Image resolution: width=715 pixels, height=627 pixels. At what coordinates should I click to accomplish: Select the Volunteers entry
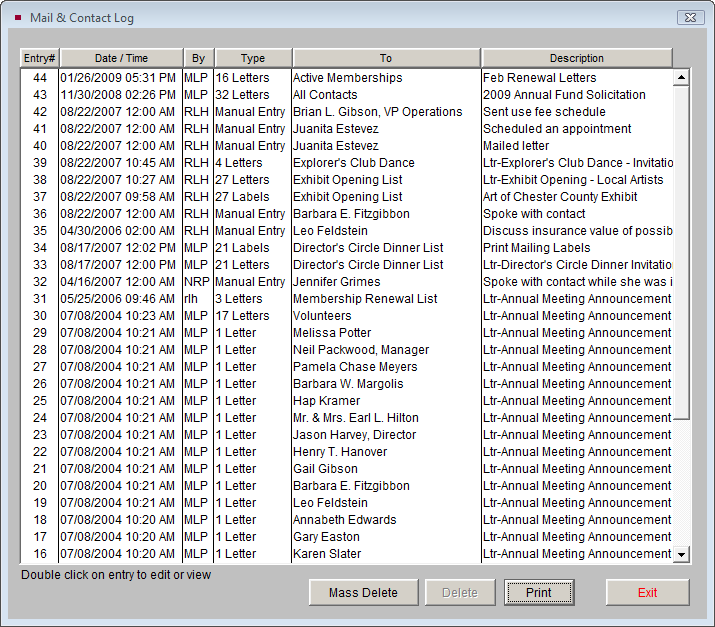pos(347,316)
